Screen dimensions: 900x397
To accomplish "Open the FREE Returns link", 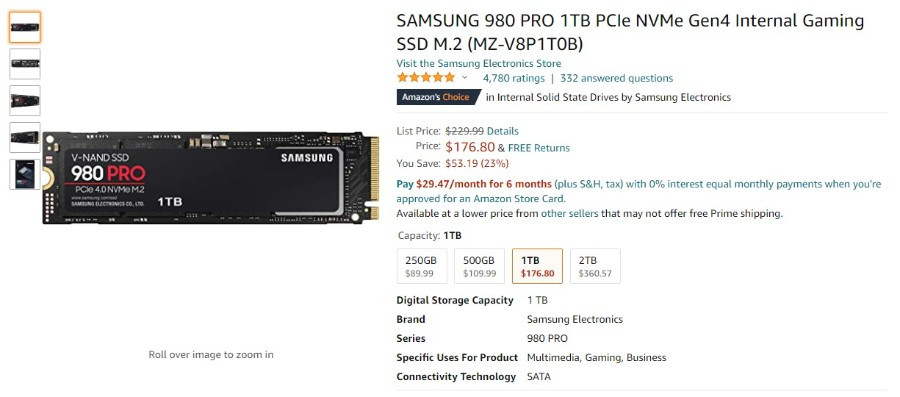I will click(x=539, y=147).
